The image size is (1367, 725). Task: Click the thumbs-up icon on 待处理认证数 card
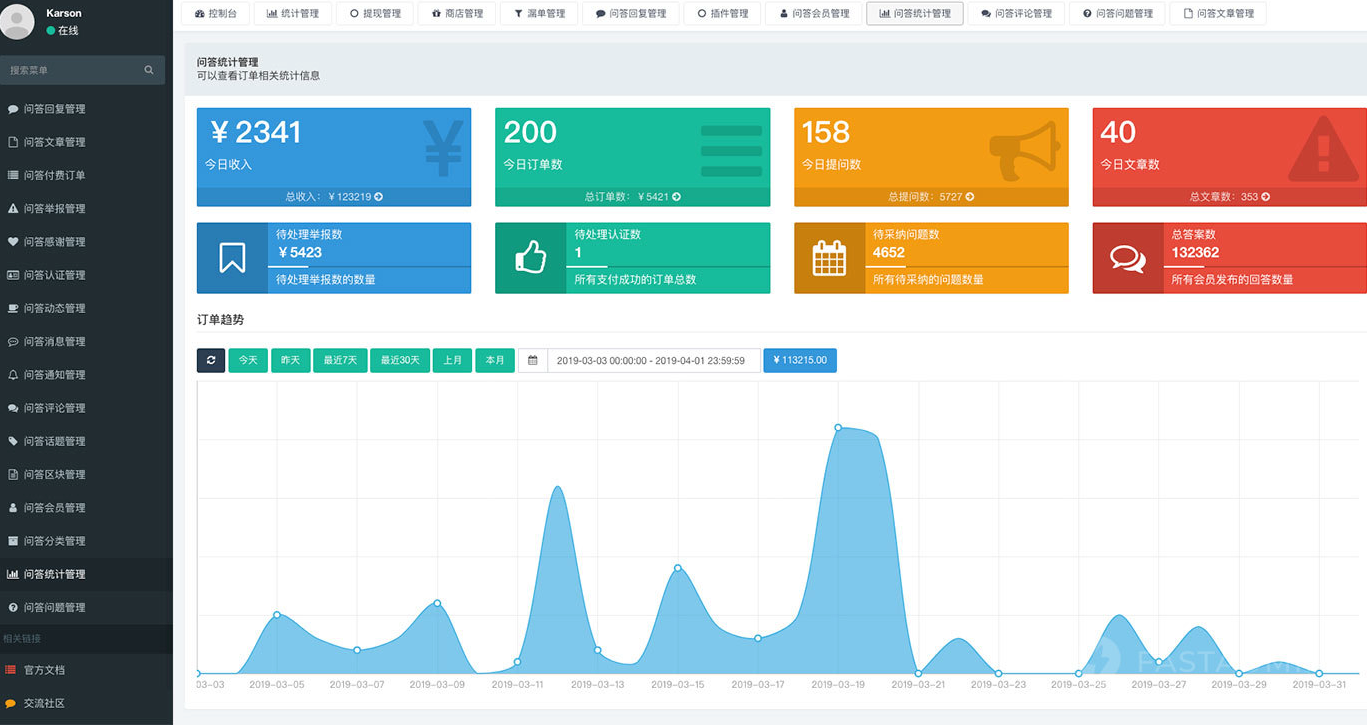point(530,258)
